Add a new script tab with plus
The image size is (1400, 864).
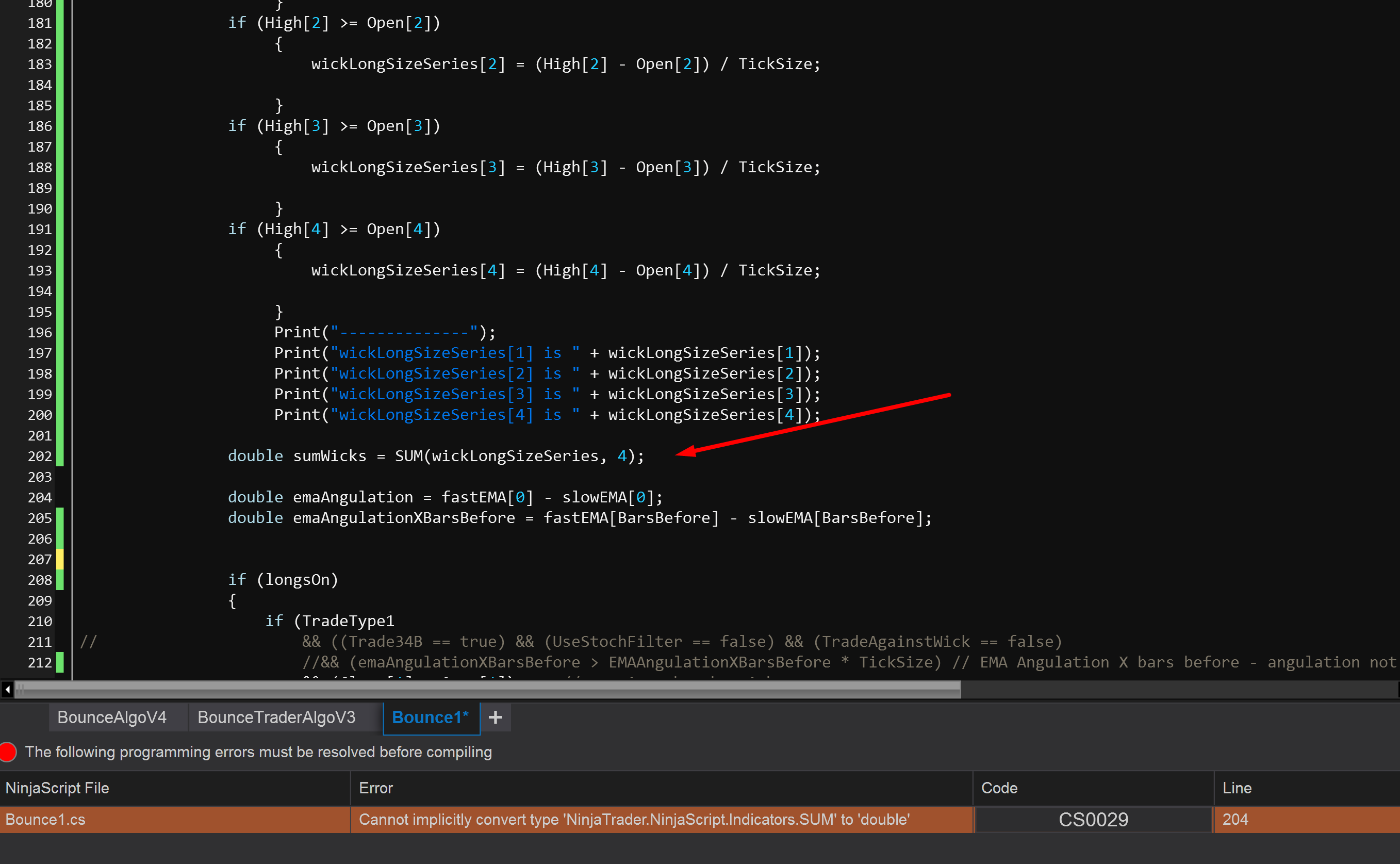pyautogui.click(x=495, y=717)
